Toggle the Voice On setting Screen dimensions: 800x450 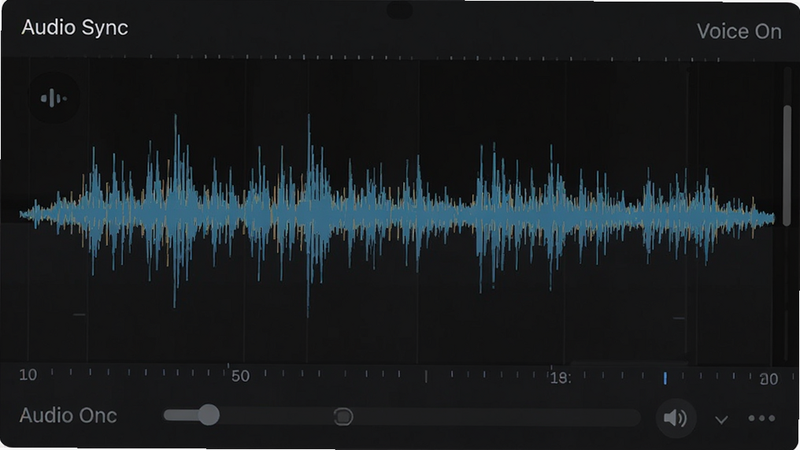click(x=739, y=32)
